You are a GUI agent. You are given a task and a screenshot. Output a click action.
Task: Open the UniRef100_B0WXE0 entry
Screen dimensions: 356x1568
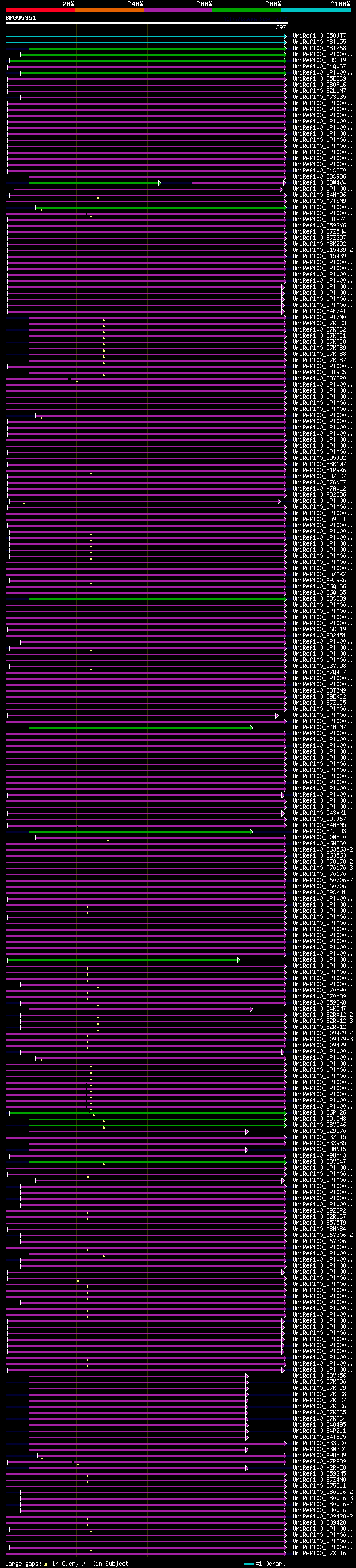319,838
